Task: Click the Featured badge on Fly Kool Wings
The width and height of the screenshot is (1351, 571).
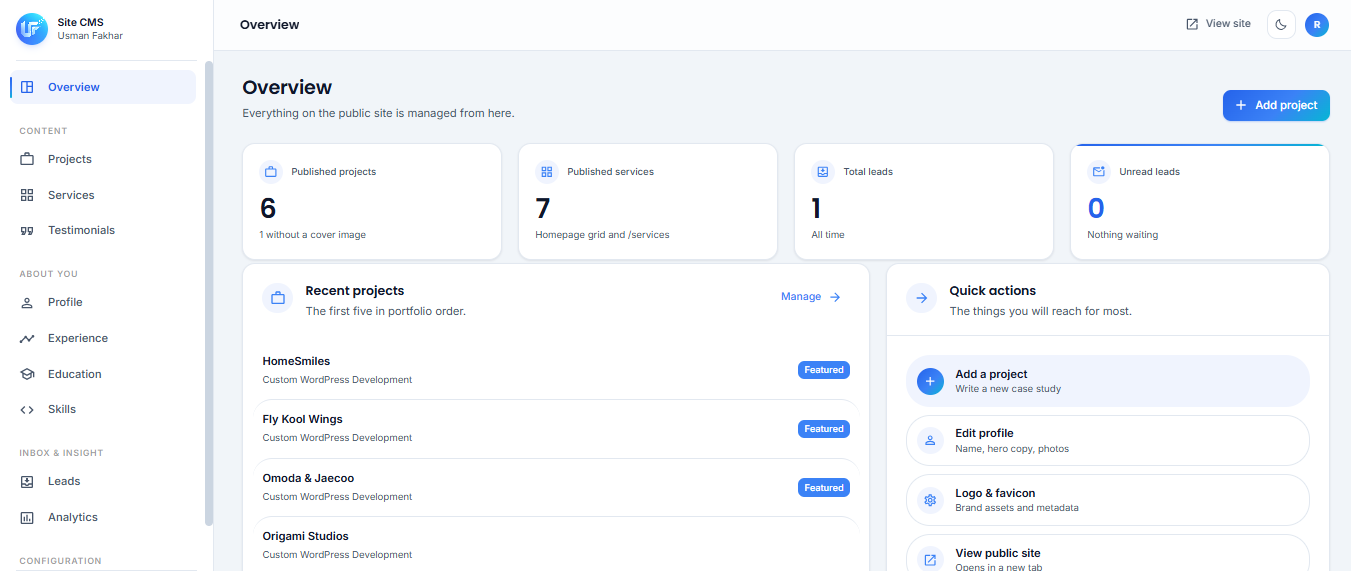Action: (x=824, y=429)
